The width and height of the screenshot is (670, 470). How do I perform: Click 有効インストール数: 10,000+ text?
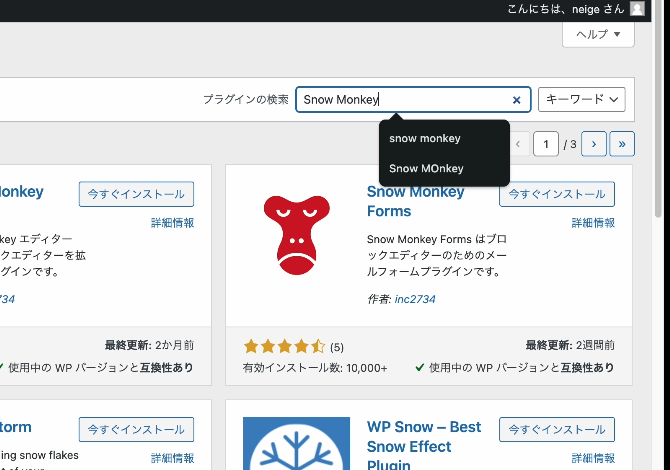coord(315,368)
